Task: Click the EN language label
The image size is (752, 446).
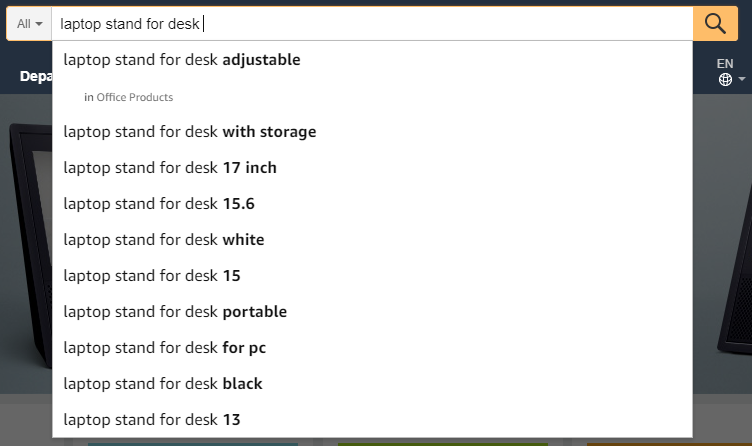Action: pyautogui.click(x=725, y=63)
